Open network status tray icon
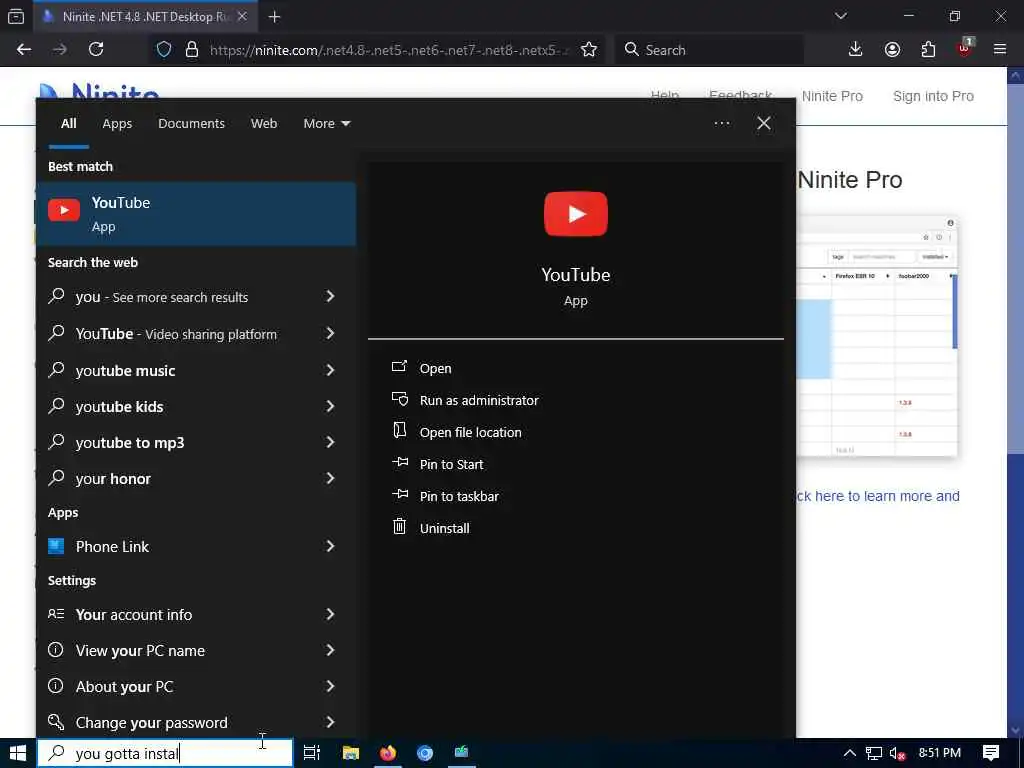This screenshot has width=1024, height=768. (x=873, y=753)
